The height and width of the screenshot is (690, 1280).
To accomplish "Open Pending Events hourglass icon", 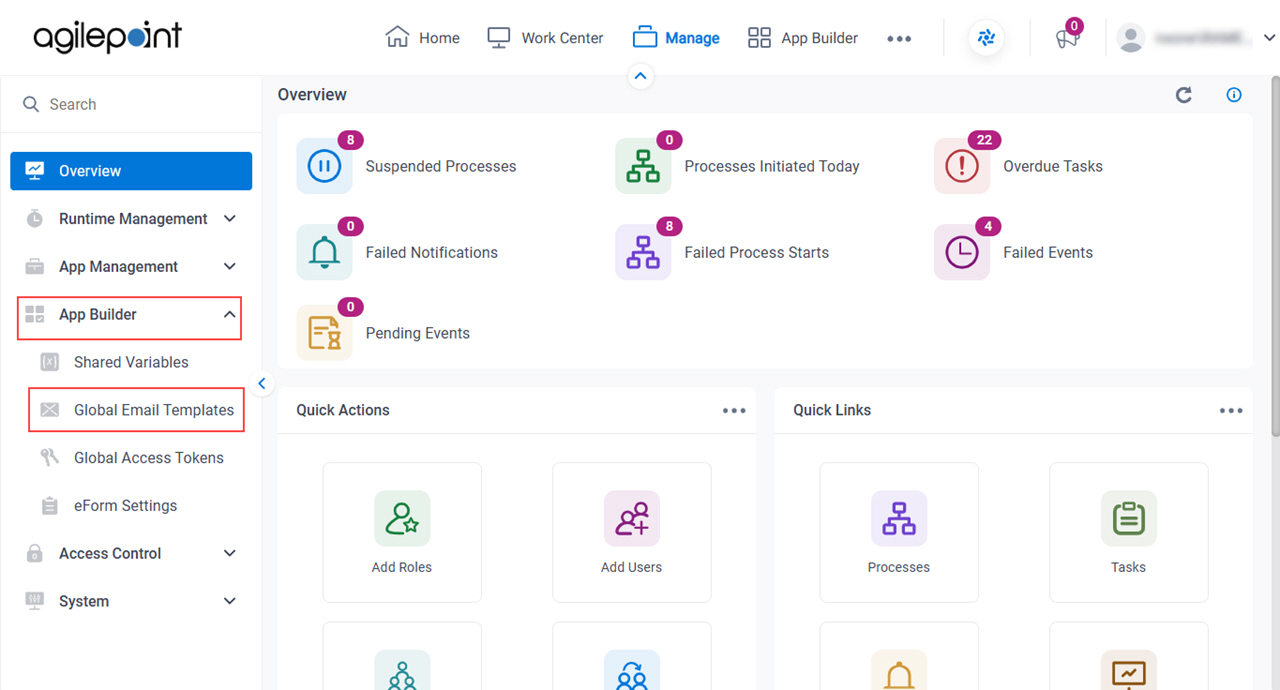I will [x=324, y=333].
